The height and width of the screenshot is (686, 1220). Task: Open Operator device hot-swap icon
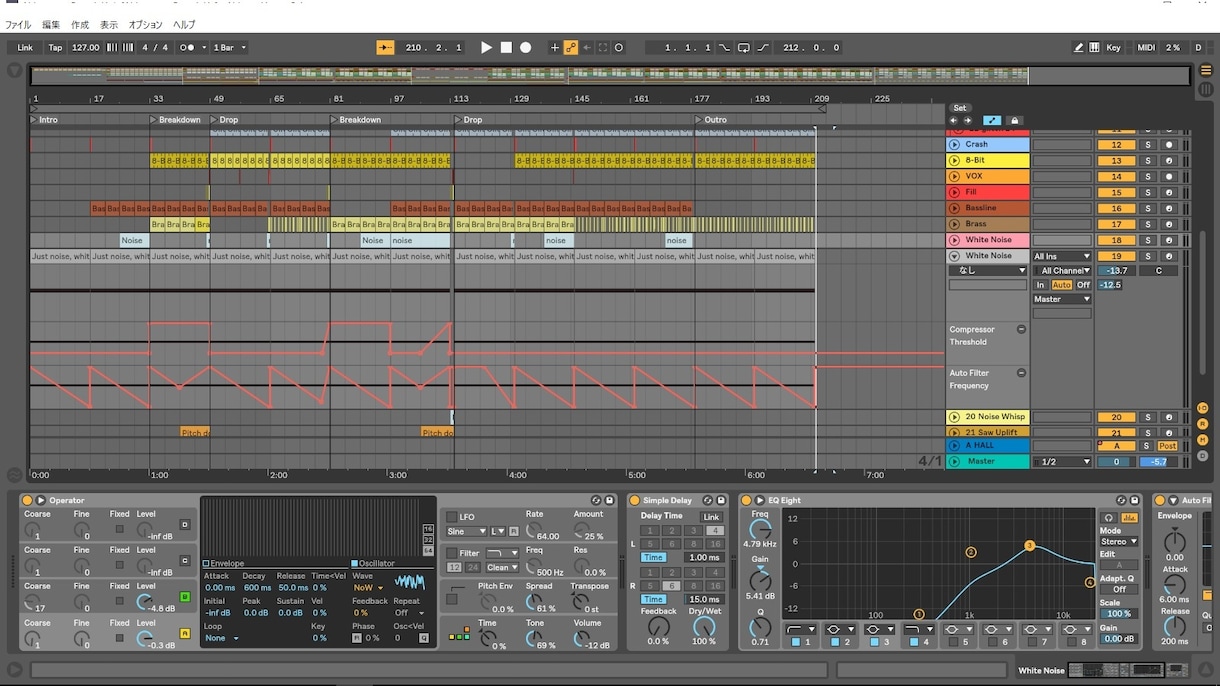pos(596,500)
